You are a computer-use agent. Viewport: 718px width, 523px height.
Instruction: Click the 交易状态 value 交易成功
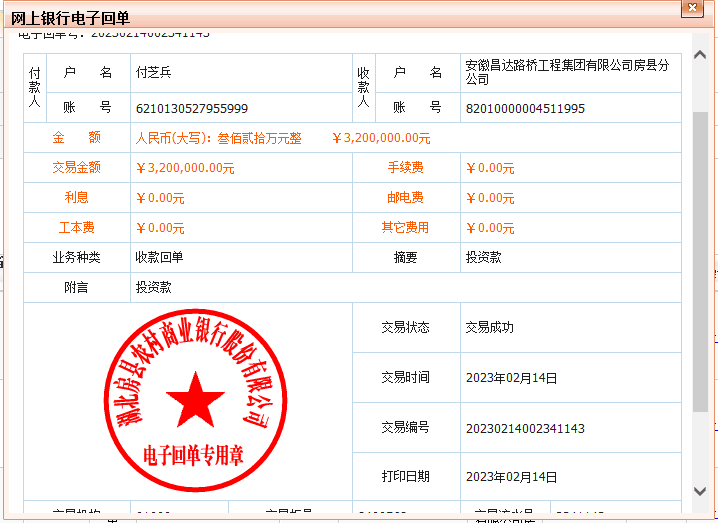point(490,327)
